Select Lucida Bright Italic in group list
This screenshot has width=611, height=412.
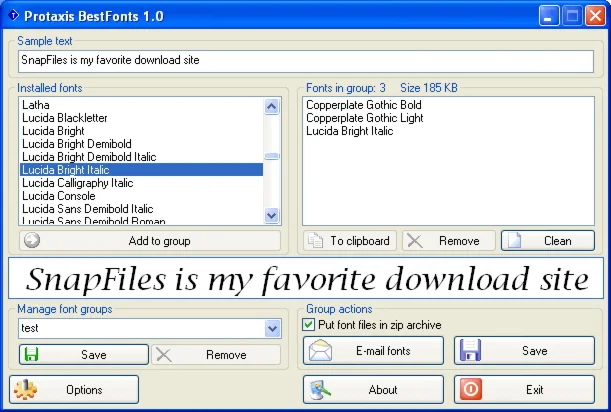[x=448, y=131]
